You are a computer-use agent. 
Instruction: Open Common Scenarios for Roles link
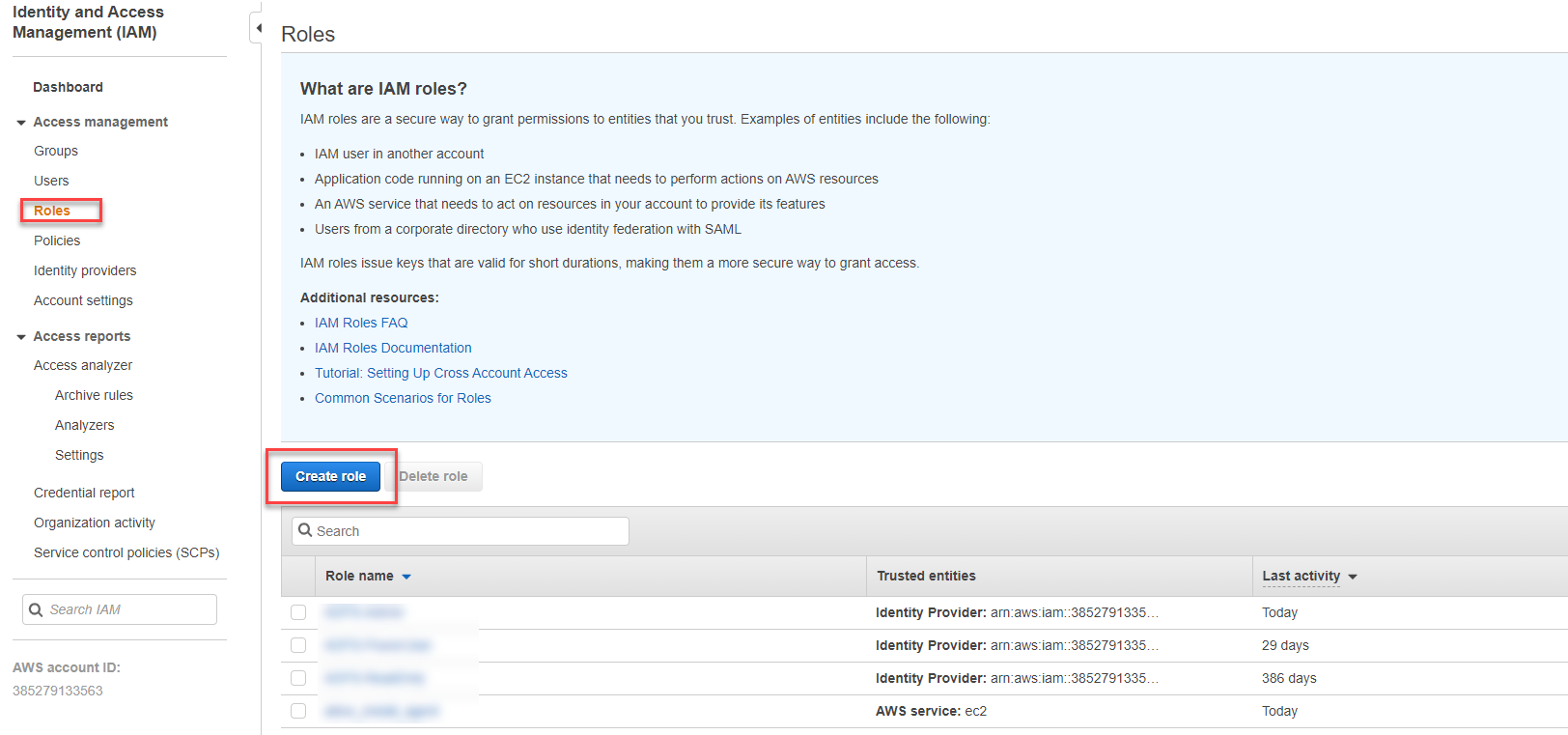point(403,398)
